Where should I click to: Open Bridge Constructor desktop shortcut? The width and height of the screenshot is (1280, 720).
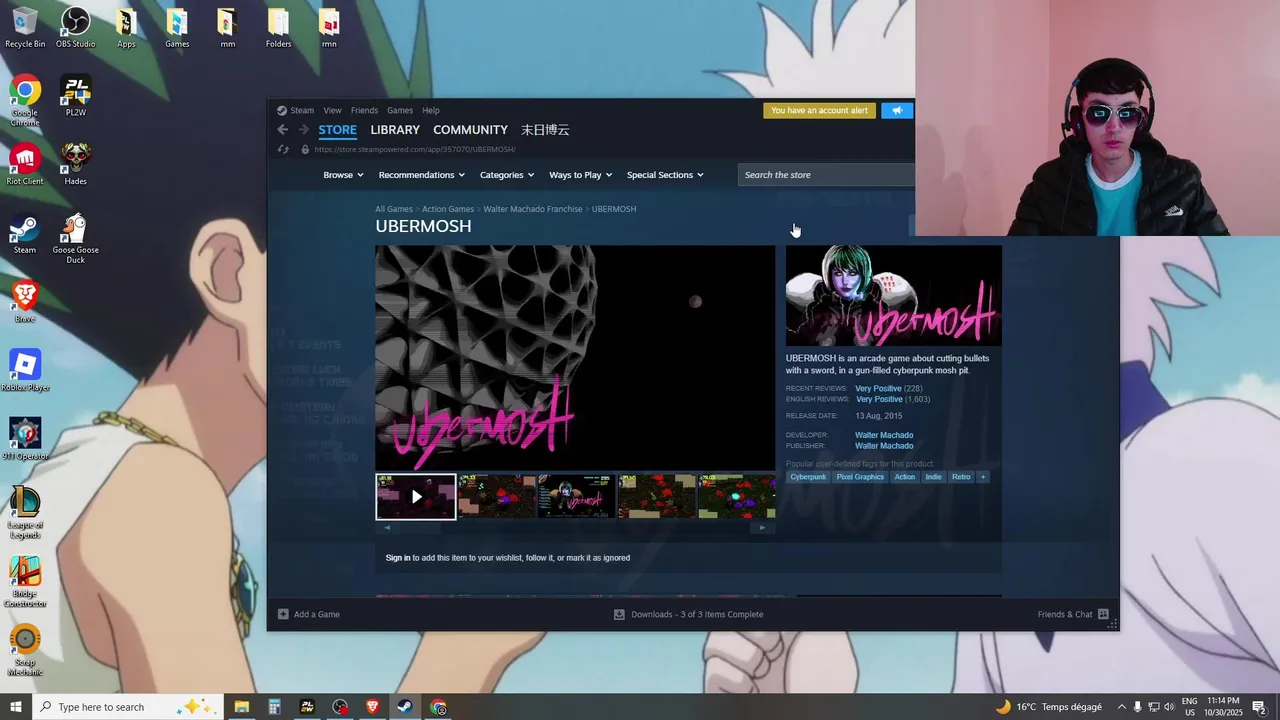25,582
